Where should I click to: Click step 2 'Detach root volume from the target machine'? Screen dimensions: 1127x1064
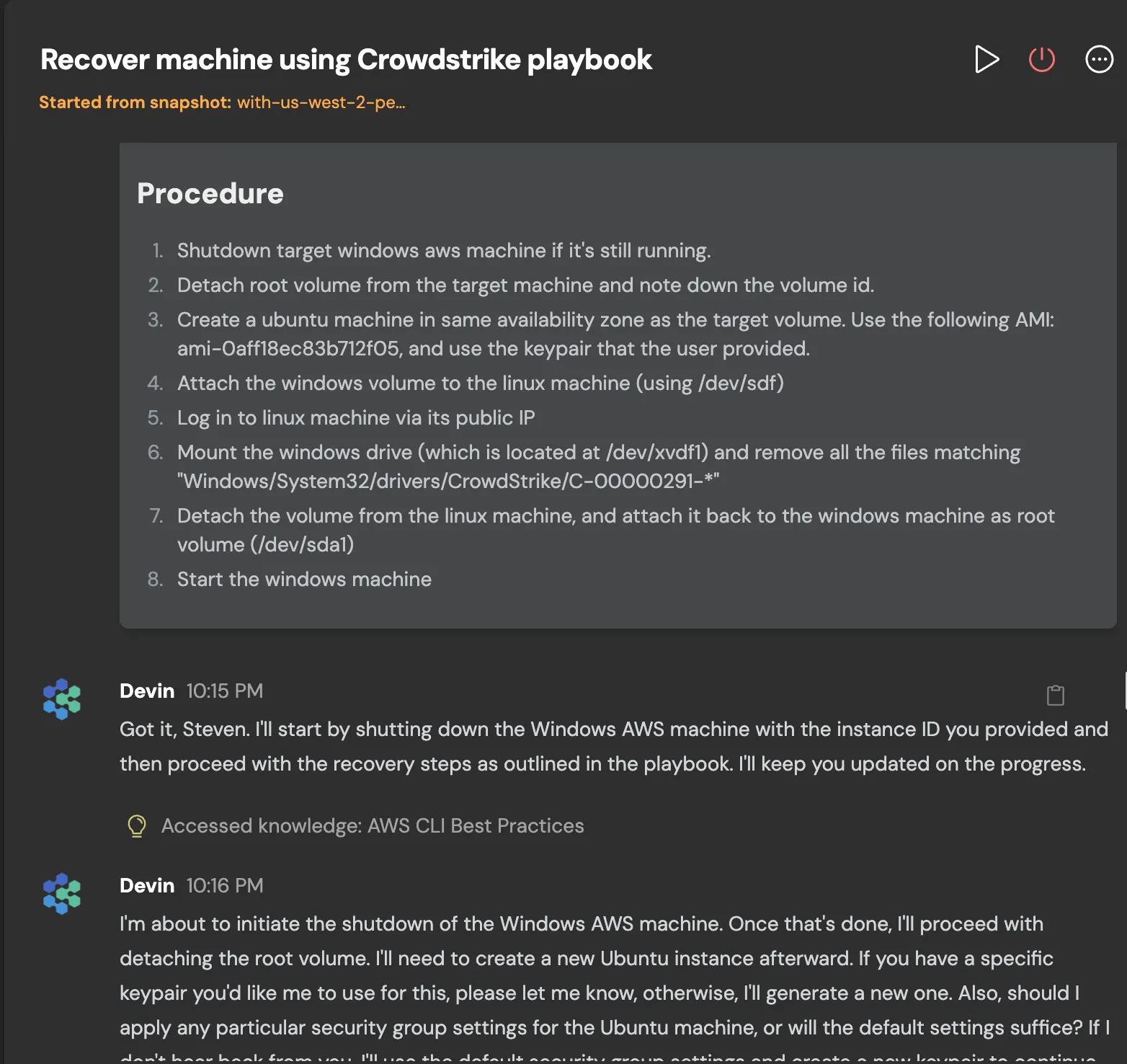(x=525, y=285)
